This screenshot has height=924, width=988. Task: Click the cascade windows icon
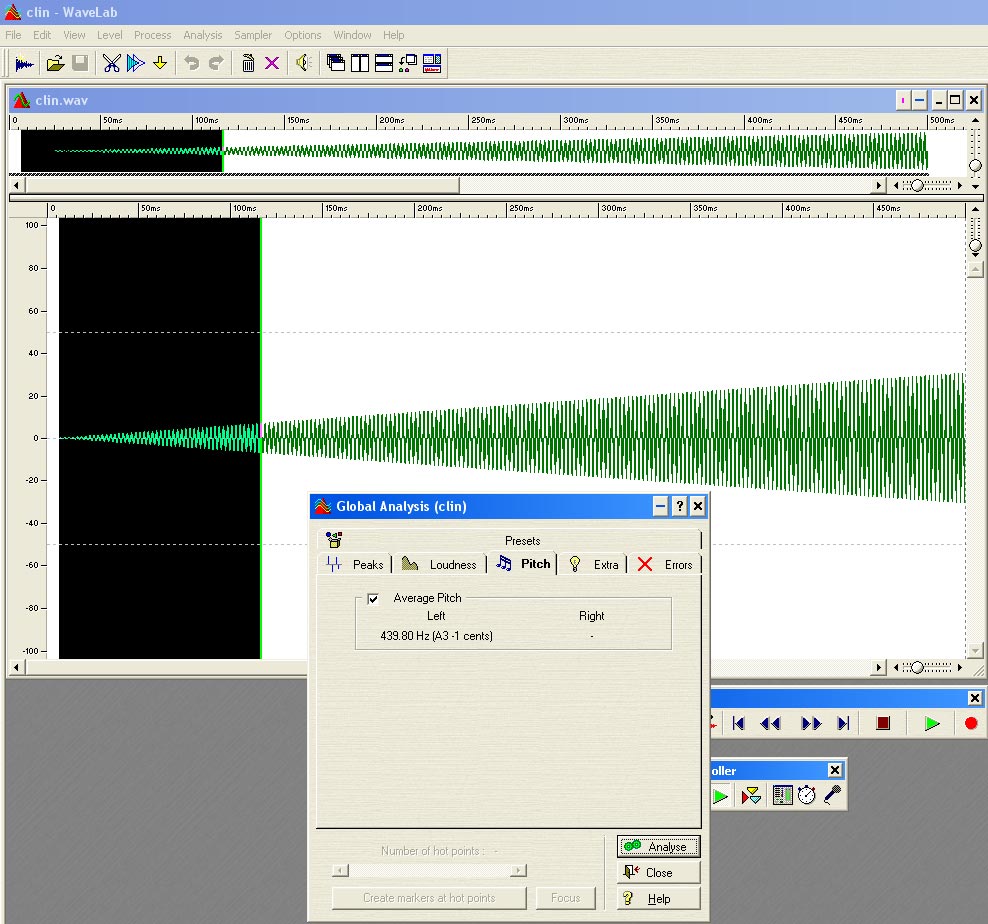tap(336, 63)
